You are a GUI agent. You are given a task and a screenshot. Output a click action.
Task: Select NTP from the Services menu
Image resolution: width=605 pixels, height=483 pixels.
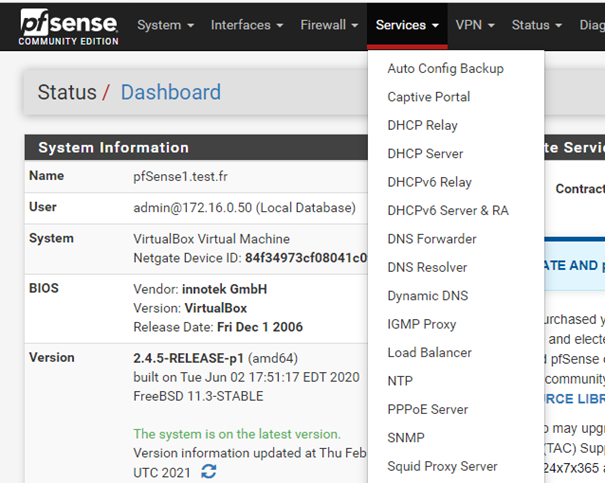(400, 381)
